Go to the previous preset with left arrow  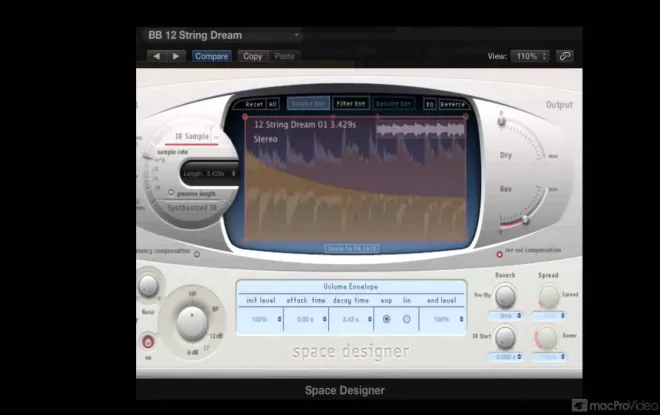[x=157, y=56]
